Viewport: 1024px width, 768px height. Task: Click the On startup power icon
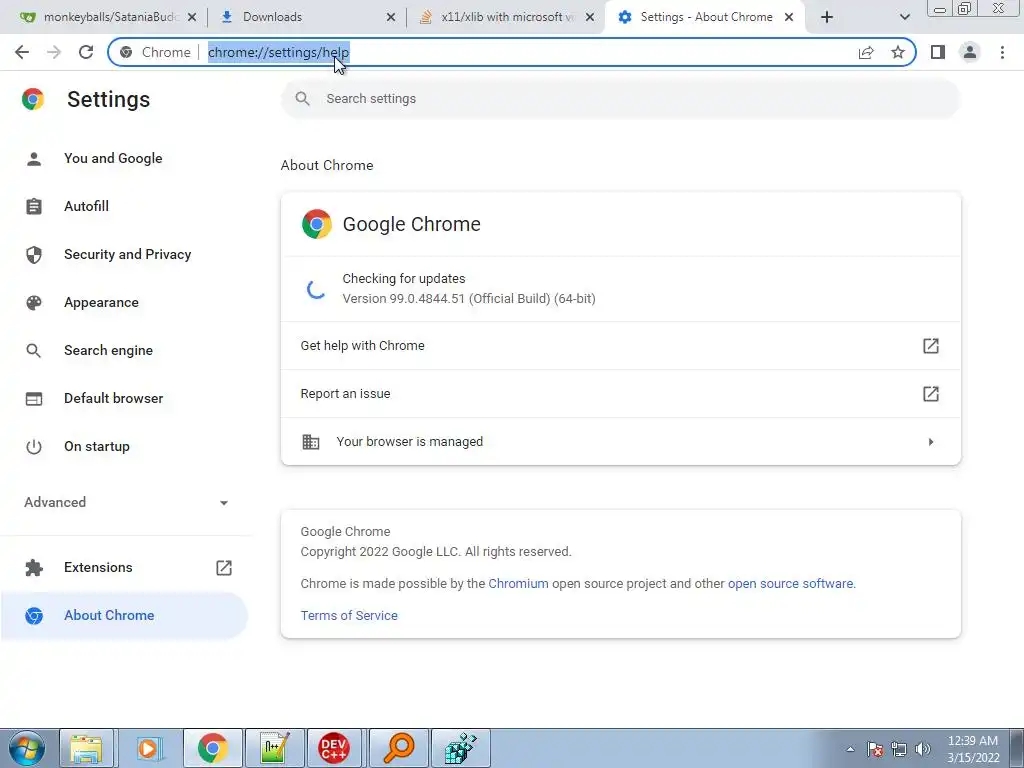[x=34, y=447]
